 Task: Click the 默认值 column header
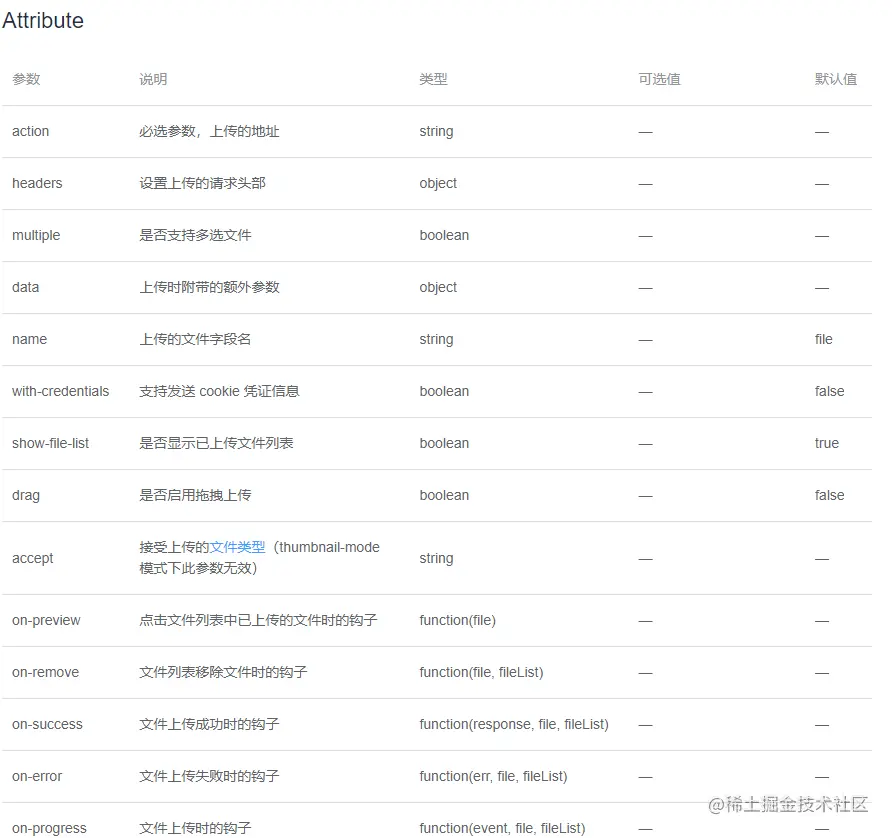tap(836, 78)
